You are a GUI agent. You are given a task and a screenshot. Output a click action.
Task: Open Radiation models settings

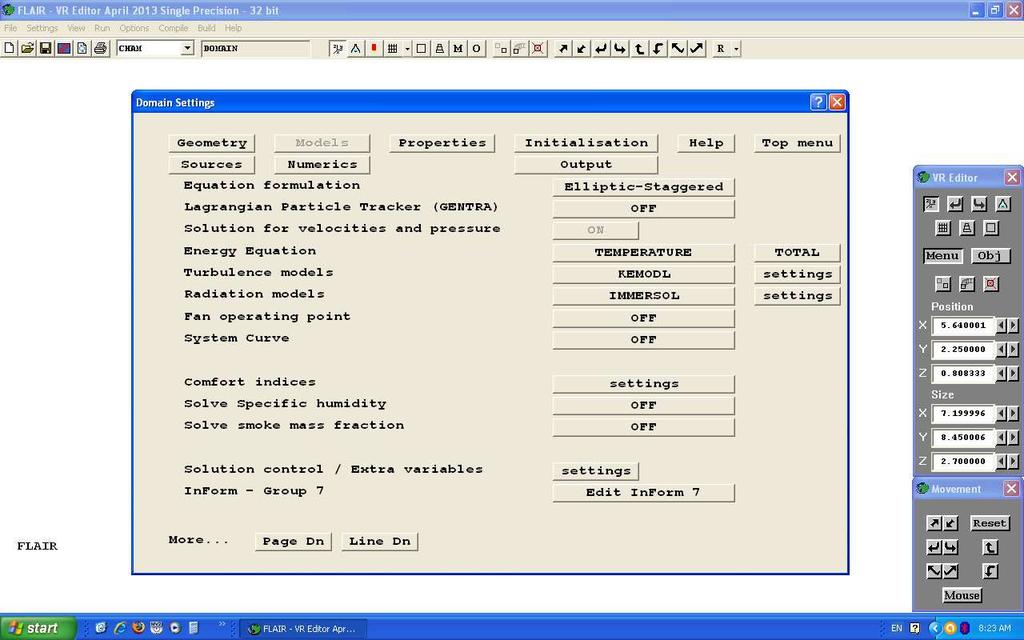pos(797,296)
